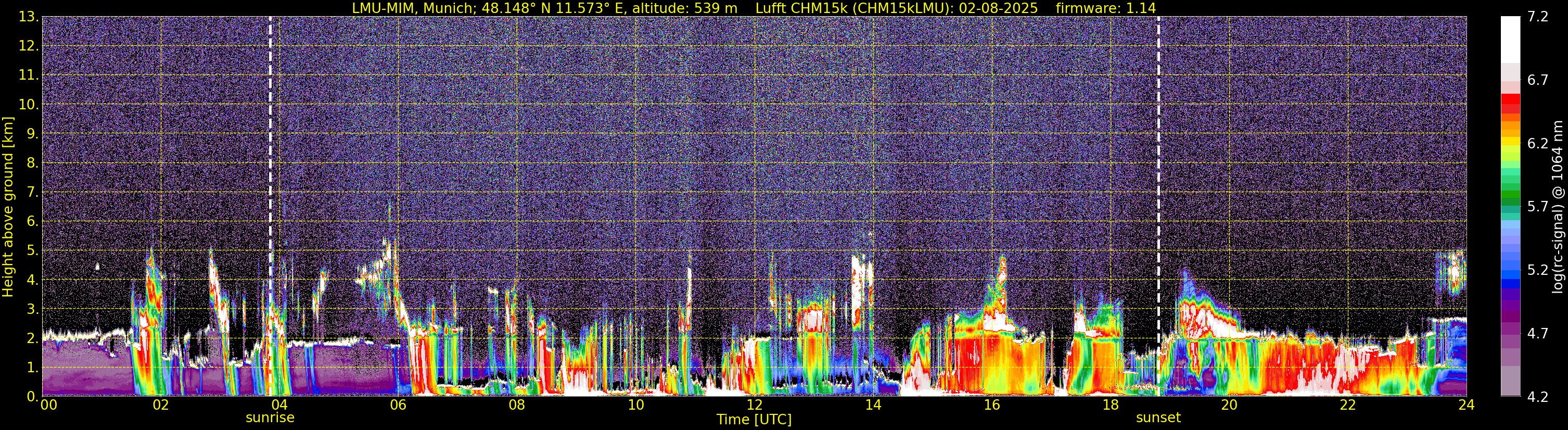Click the height axis tick "12."

29,46
